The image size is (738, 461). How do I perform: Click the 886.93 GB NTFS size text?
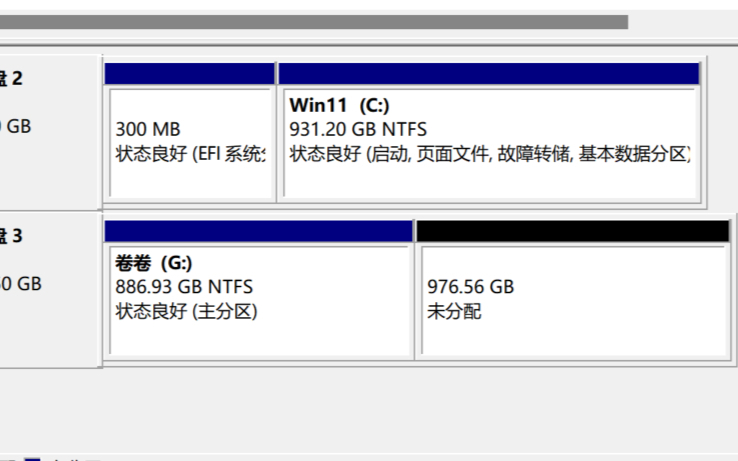[x=184, y=287]
